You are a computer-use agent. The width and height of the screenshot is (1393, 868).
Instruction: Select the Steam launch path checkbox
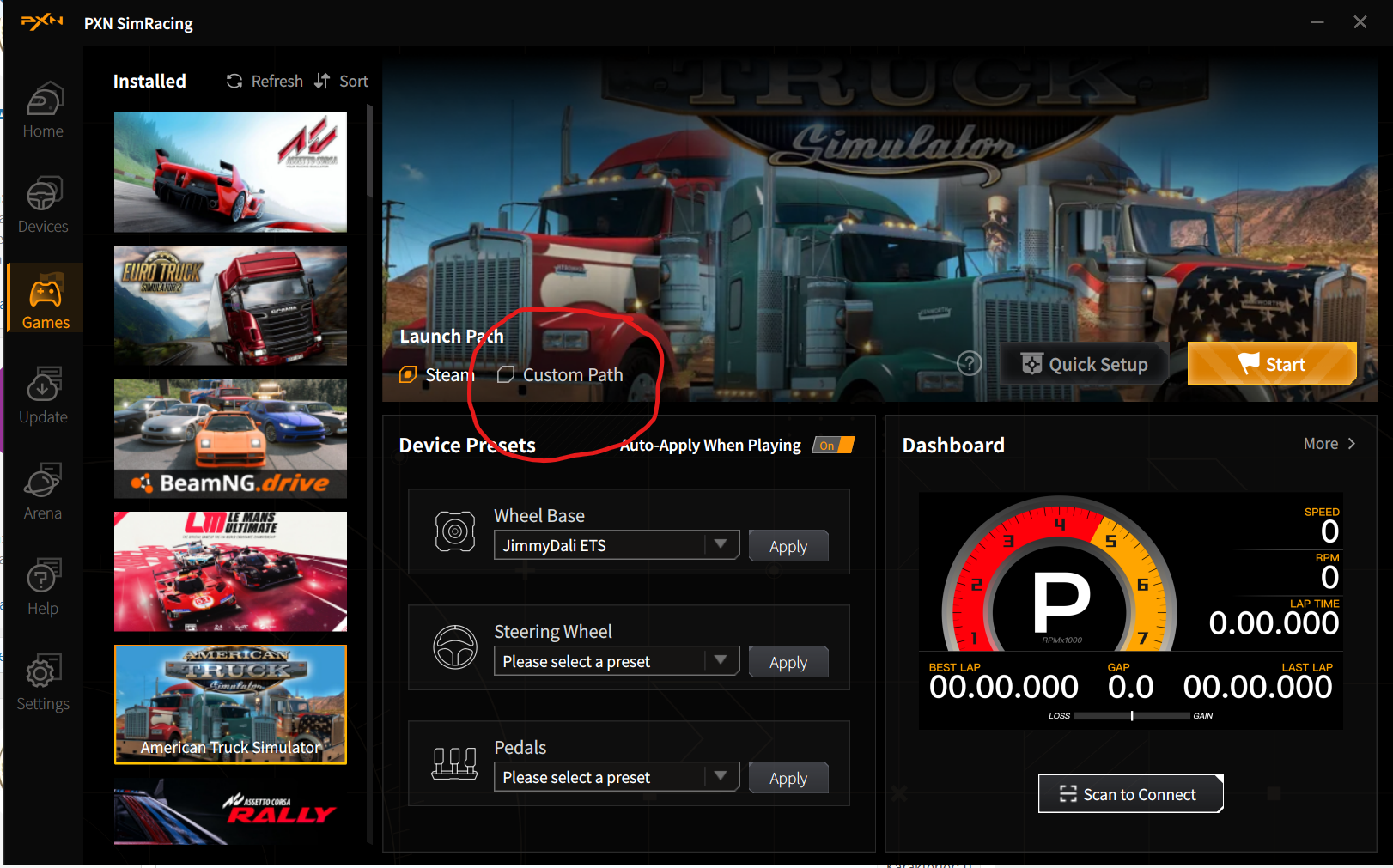coord(408,374)
